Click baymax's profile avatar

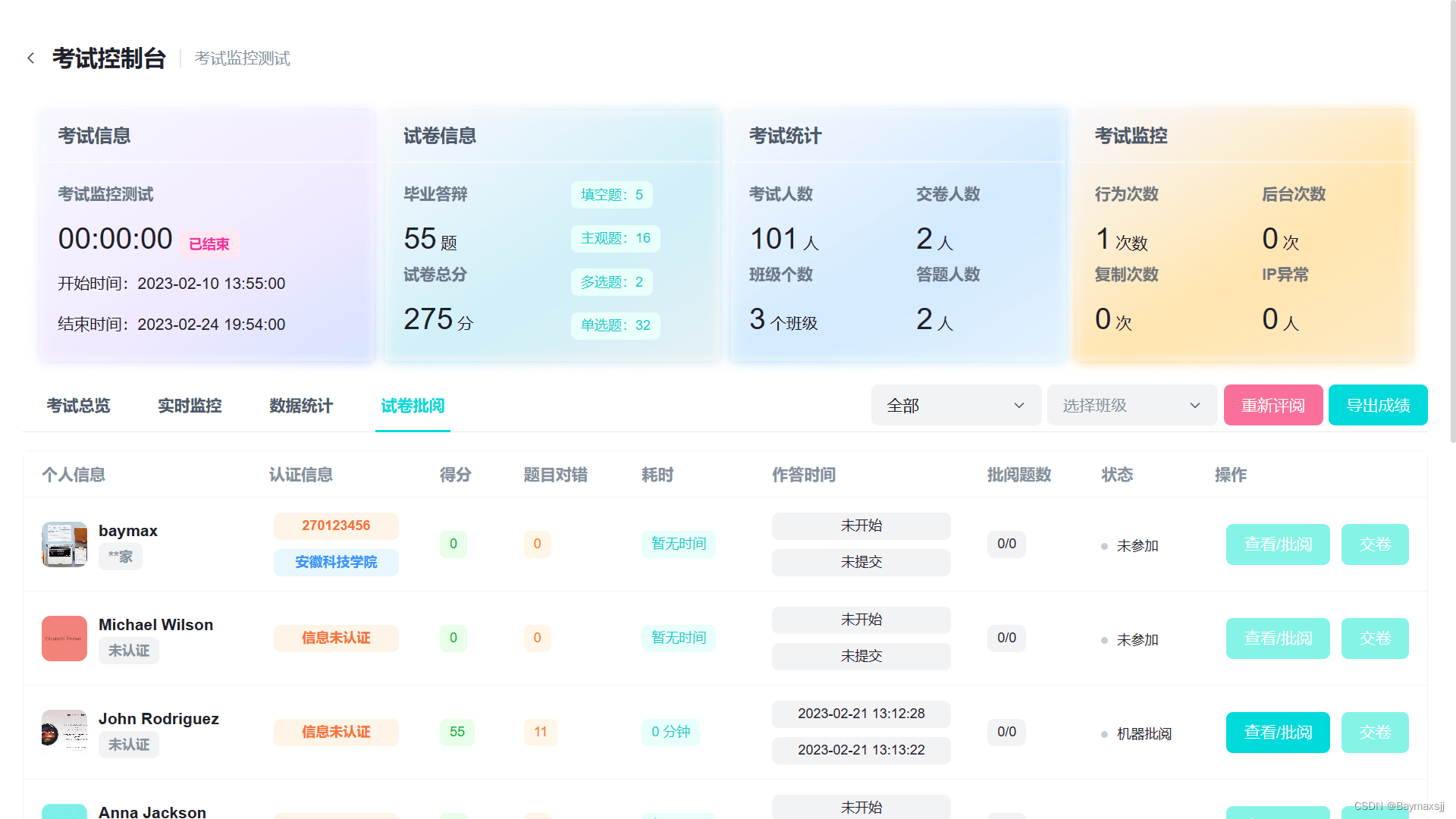click(64, 544)
